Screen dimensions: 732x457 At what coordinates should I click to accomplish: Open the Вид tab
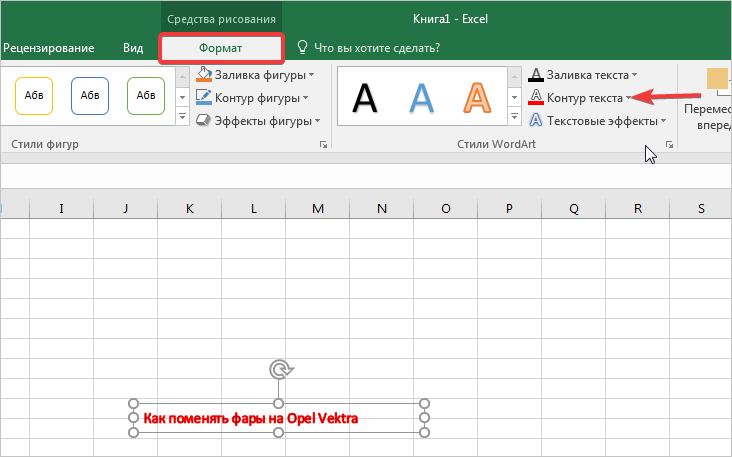click(x=133, y=48)
